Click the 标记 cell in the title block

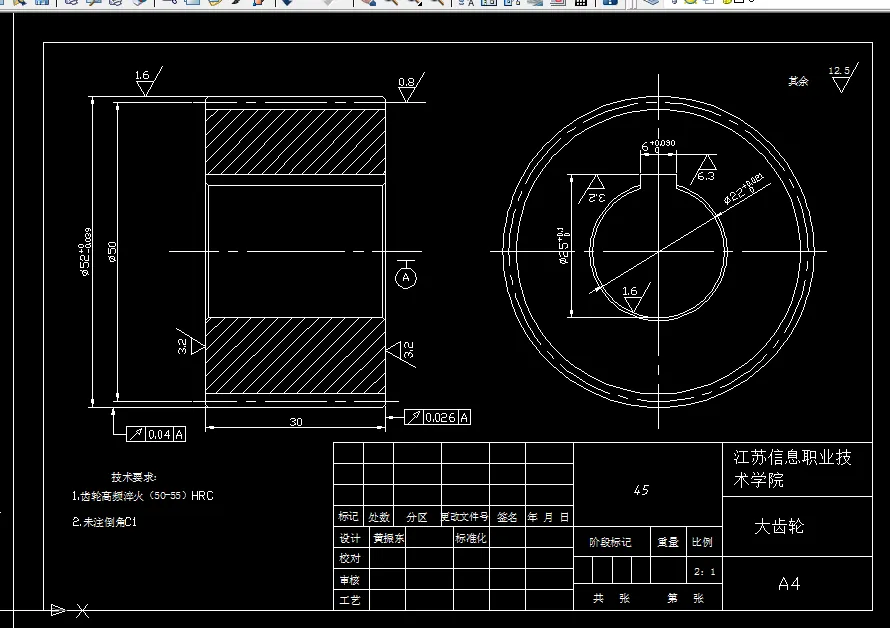point(348,516)
